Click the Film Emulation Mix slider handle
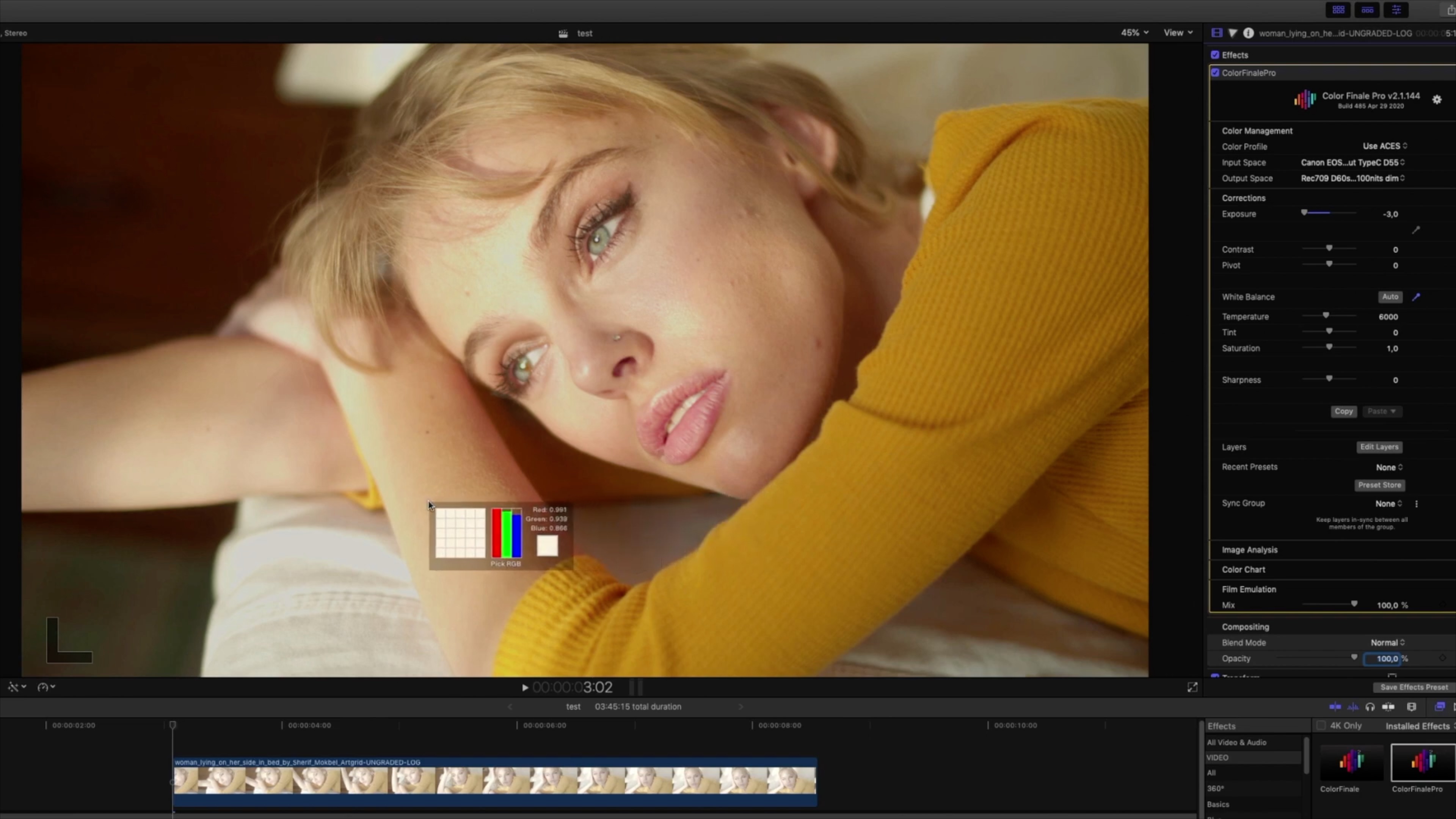 point(1354,604)
